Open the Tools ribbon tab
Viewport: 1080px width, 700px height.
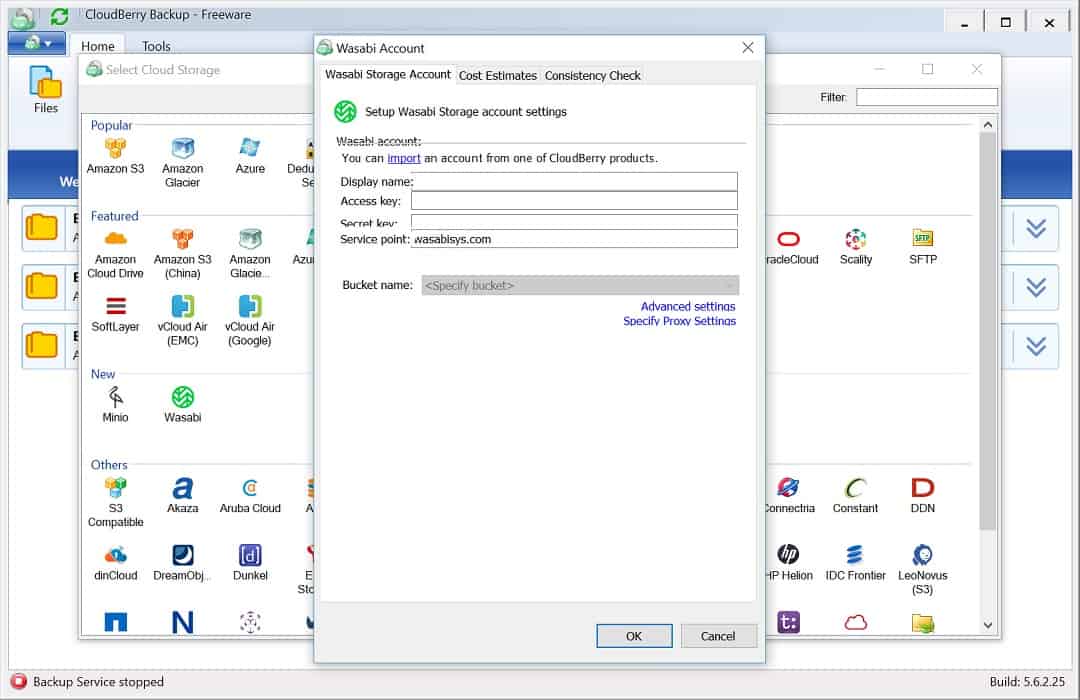point(156,46)
